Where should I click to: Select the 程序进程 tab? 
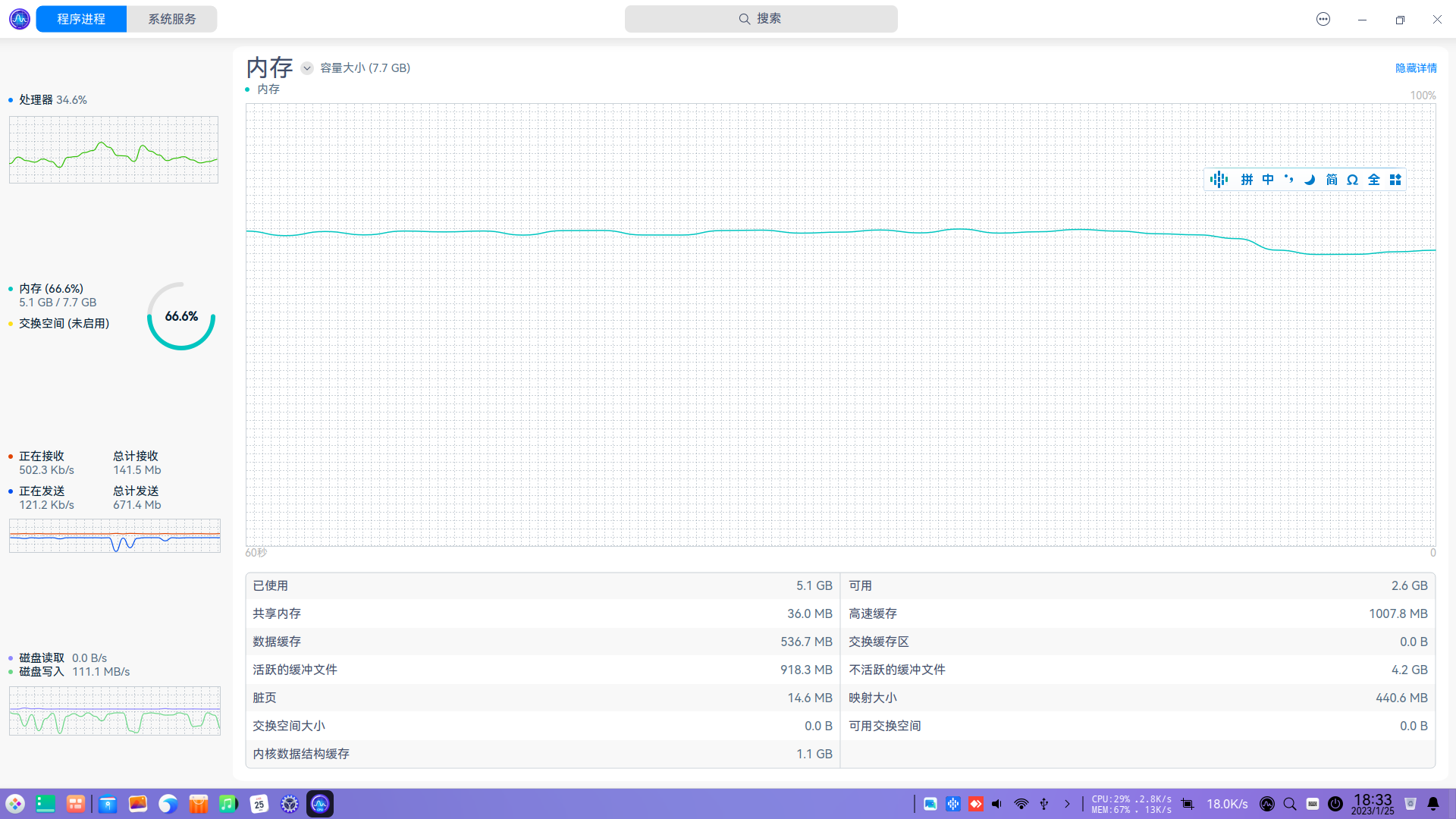point(81,19)
